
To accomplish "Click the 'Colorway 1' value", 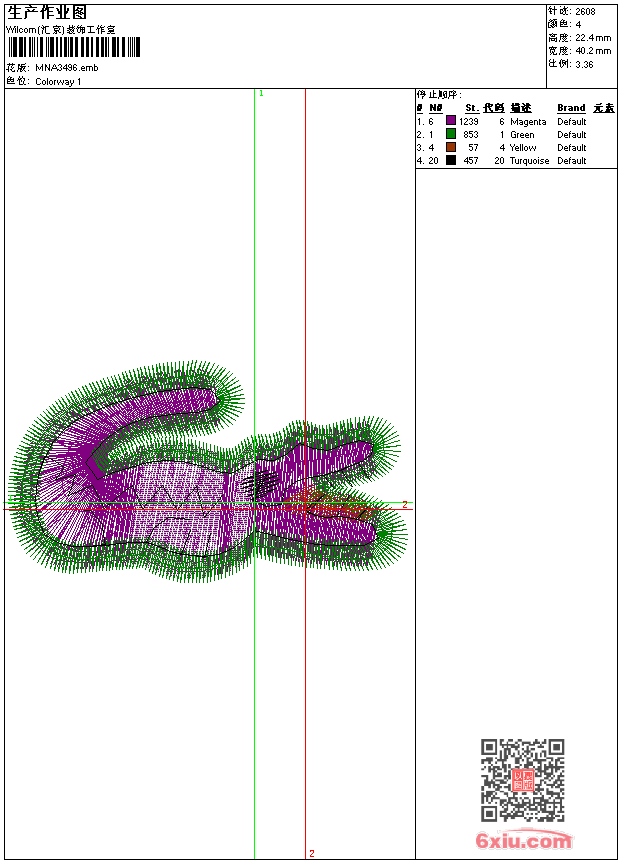I will 58,82.
